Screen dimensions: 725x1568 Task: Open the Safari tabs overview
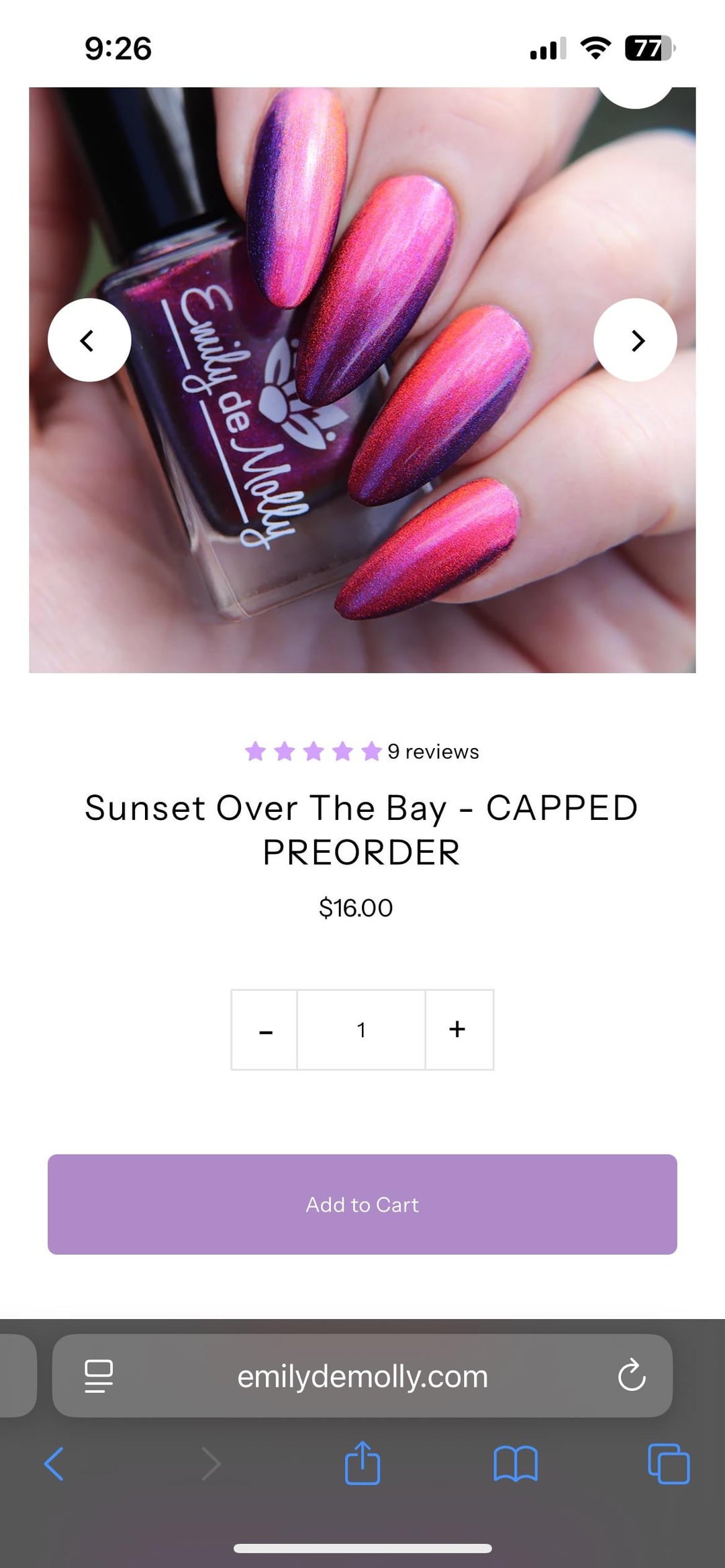(x=669, y=1463)
